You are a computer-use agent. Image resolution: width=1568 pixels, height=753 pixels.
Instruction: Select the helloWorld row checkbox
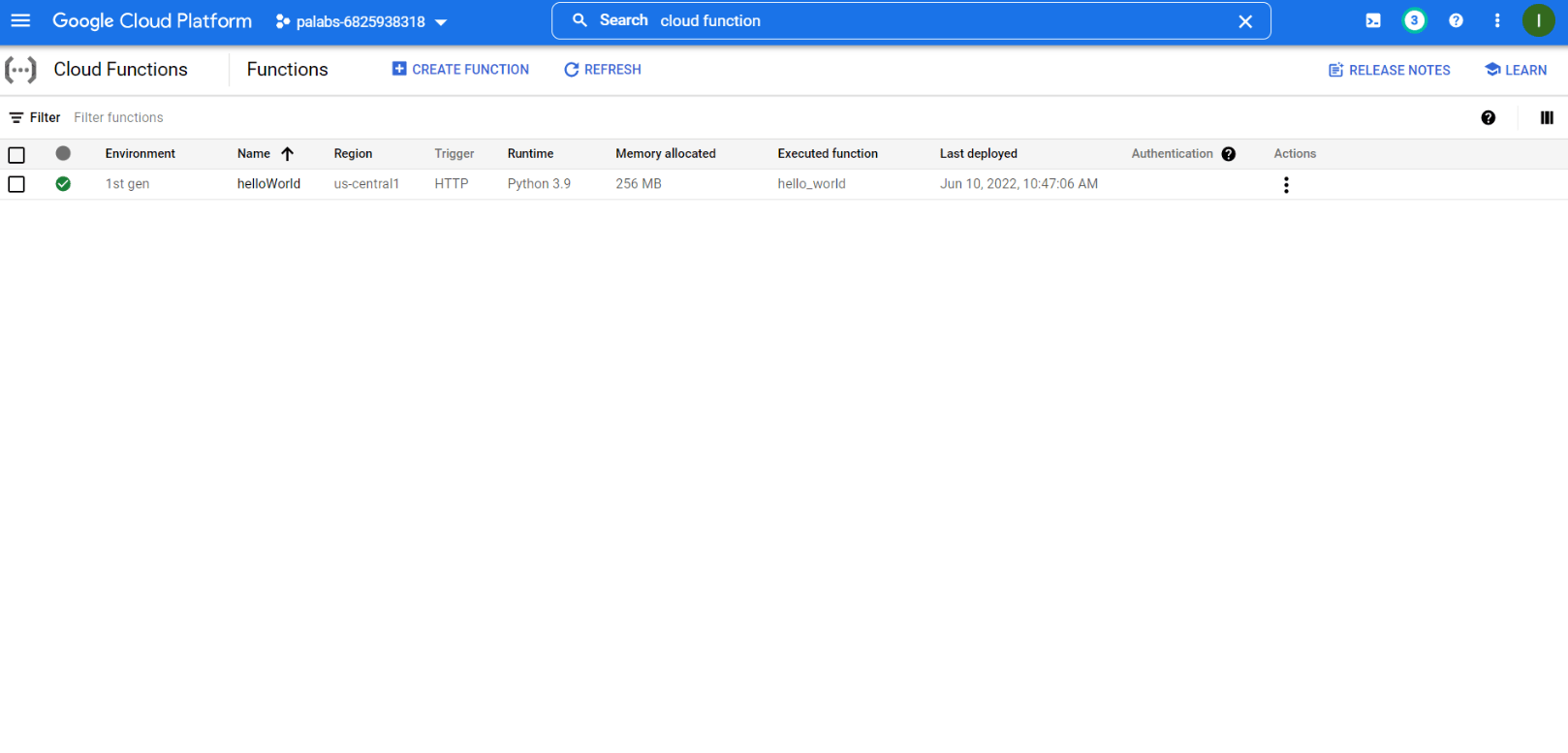(16, 184)
